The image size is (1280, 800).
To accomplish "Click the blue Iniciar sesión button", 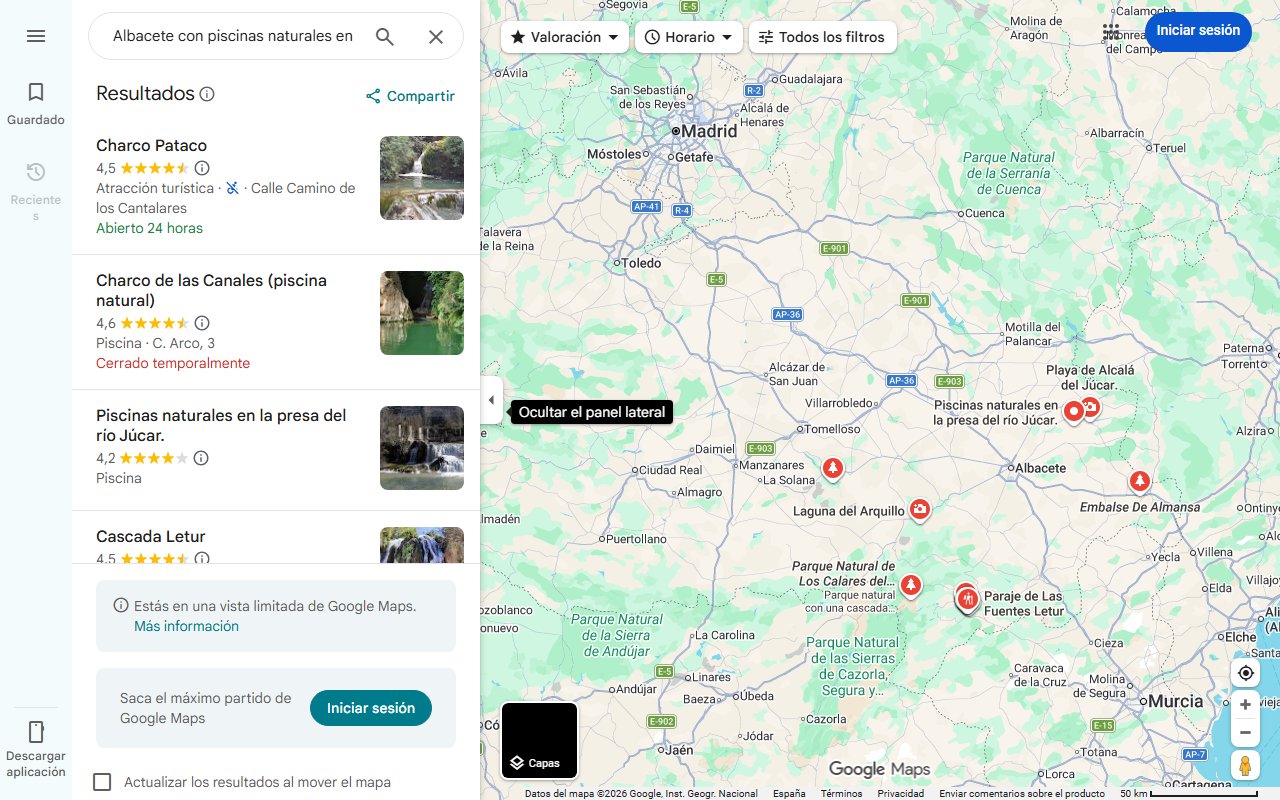I will point(1198,31).
